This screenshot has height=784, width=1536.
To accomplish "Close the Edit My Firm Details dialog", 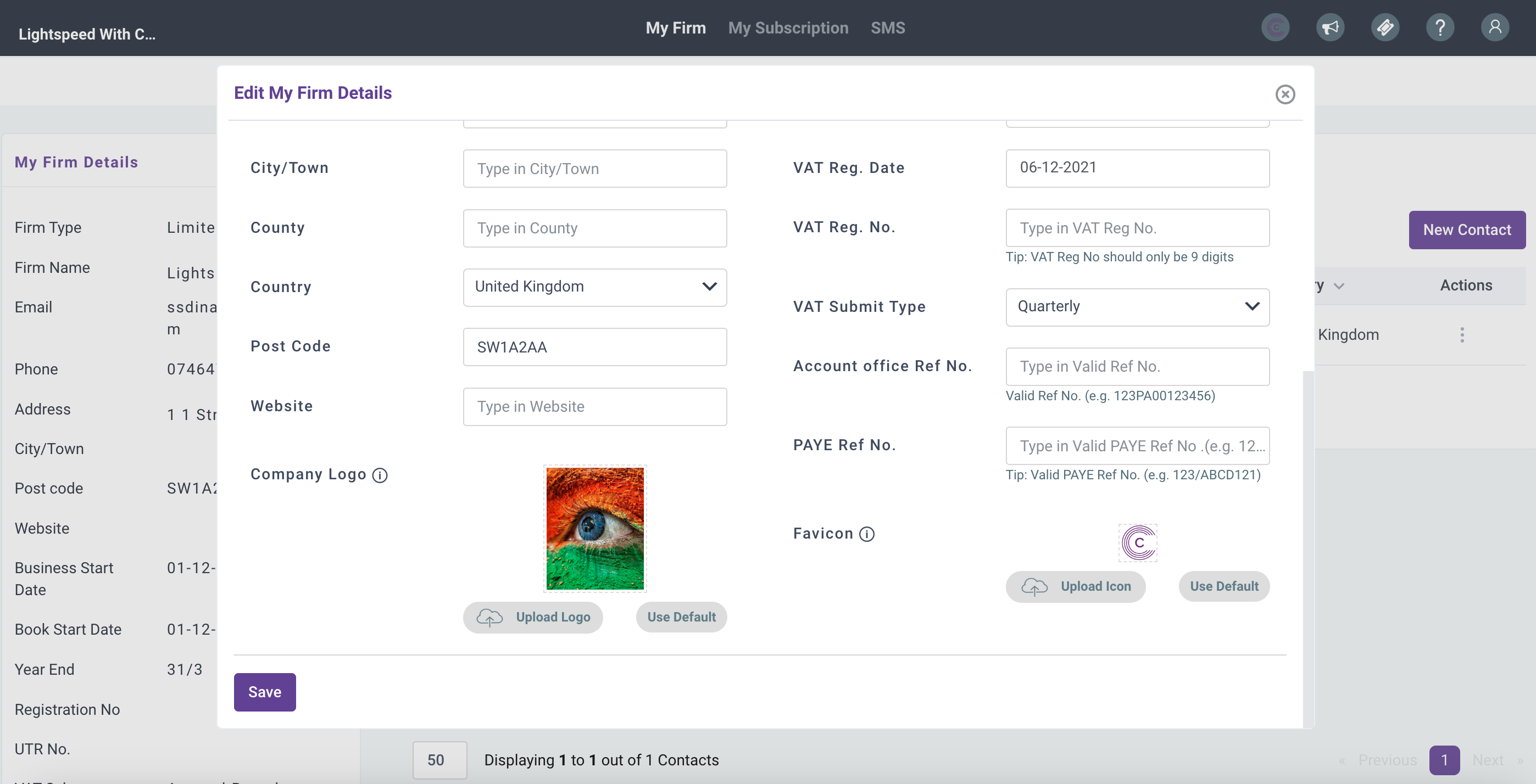I will pos(1284,94).
